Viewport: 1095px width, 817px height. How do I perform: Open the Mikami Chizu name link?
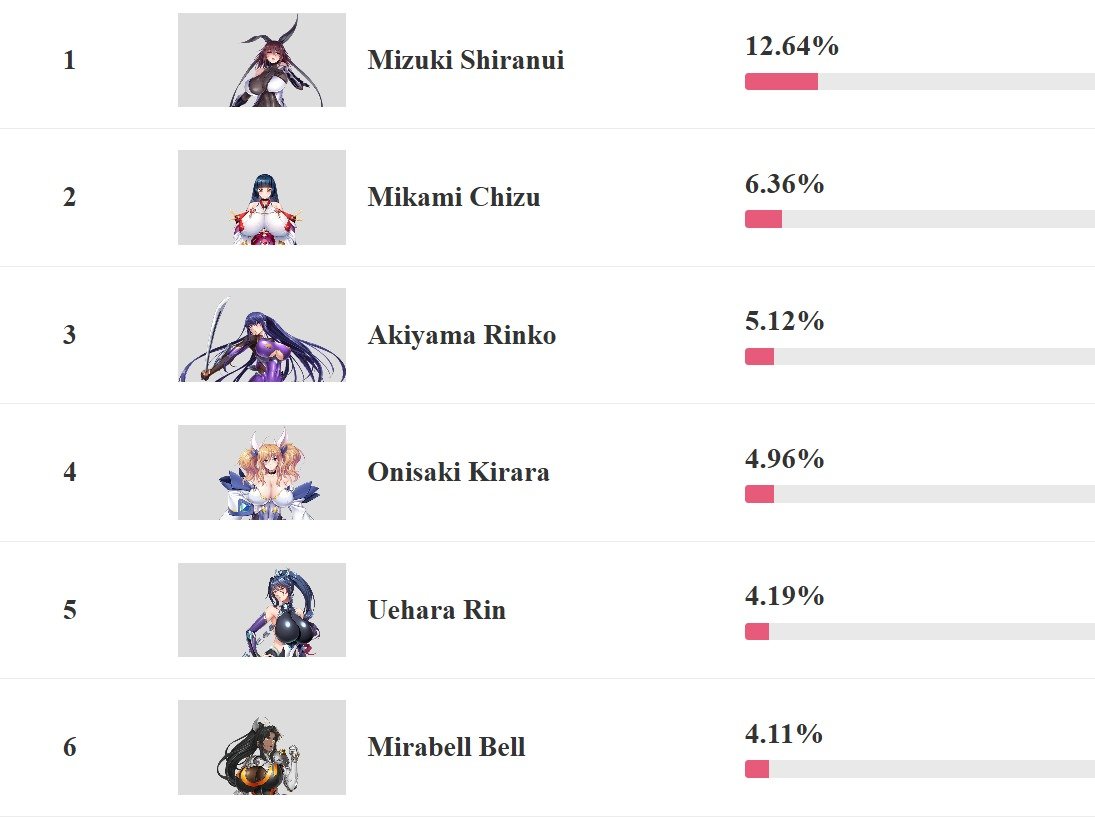point(454,198)
